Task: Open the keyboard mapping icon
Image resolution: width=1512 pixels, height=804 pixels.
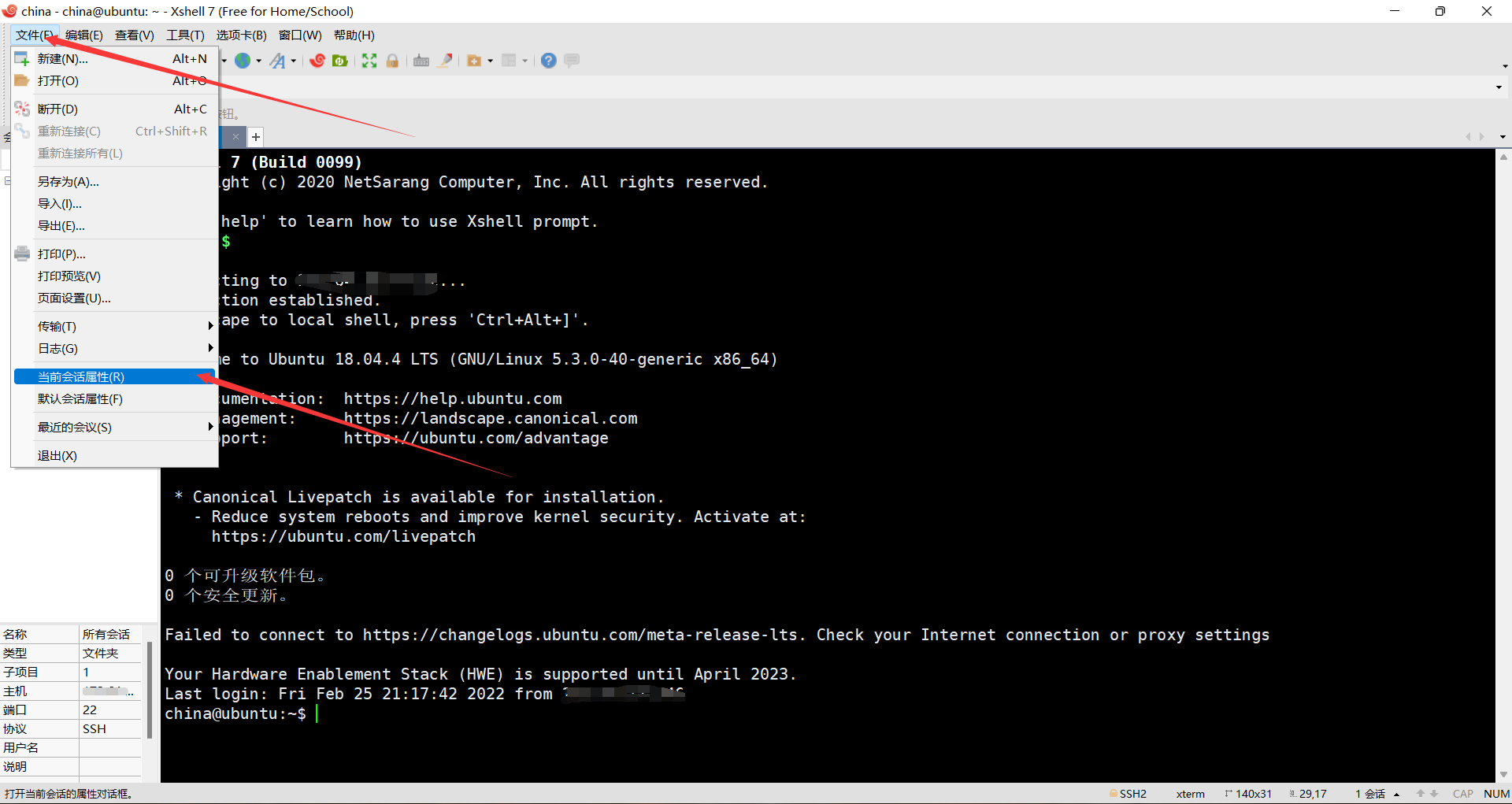Action: pyautogui.click(x=421, y=61)
